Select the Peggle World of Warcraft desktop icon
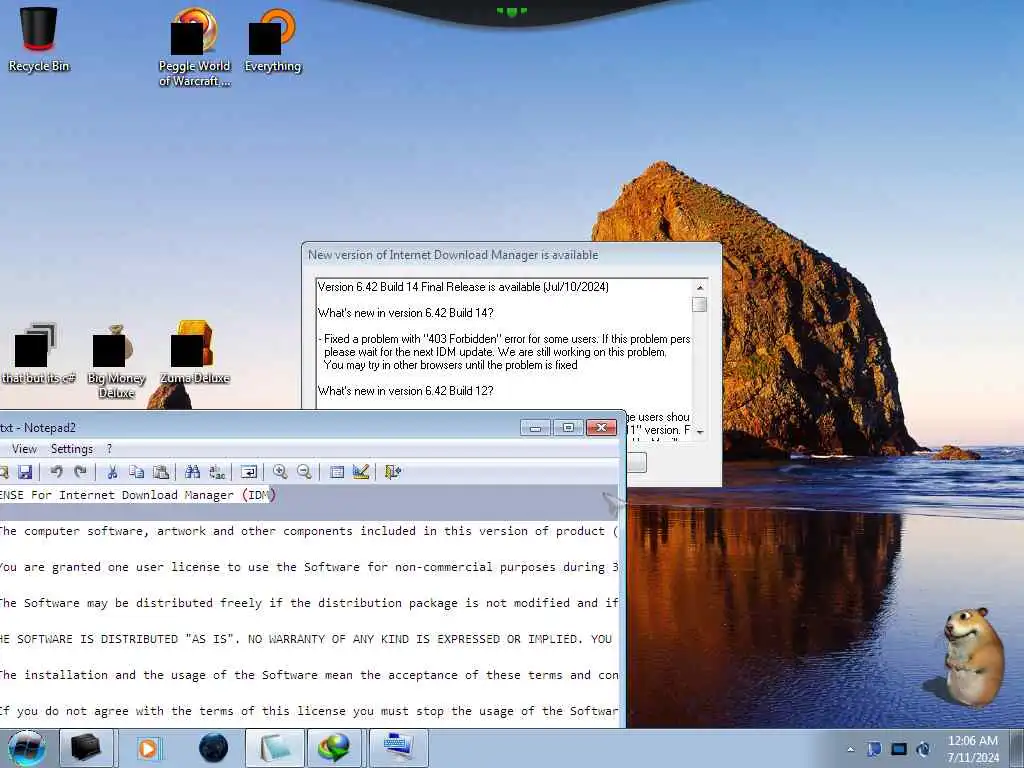 [195, 47]
